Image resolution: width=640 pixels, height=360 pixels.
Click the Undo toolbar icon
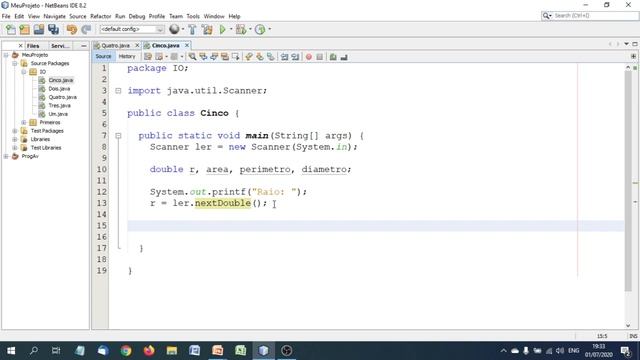(72, 29)
